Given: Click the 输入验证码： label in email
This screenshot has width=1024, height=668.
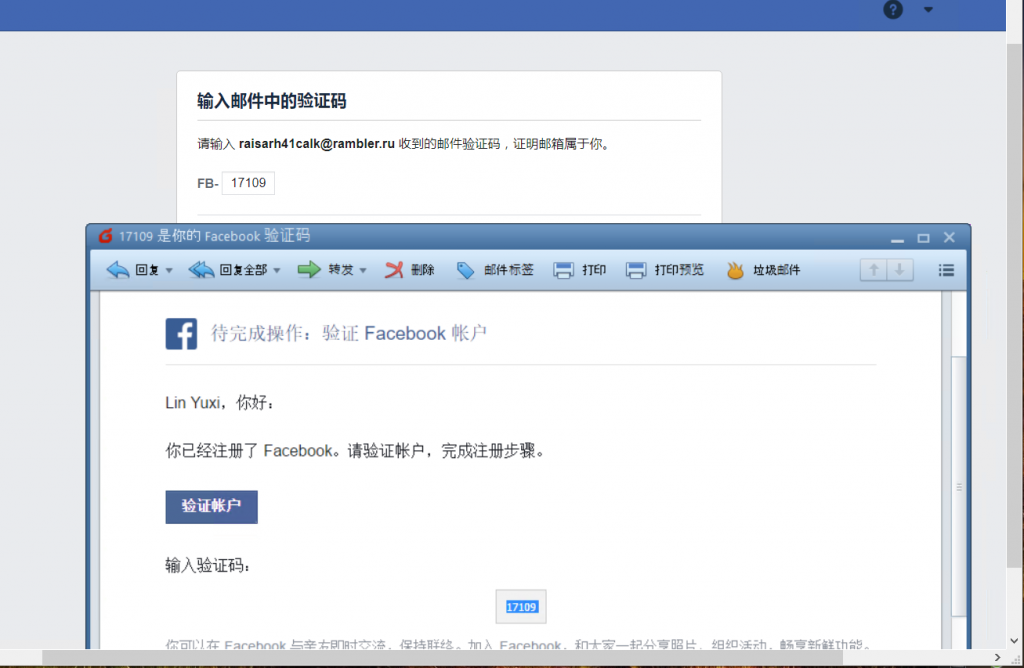Looking at the screenshot, I should click(208, 565).
